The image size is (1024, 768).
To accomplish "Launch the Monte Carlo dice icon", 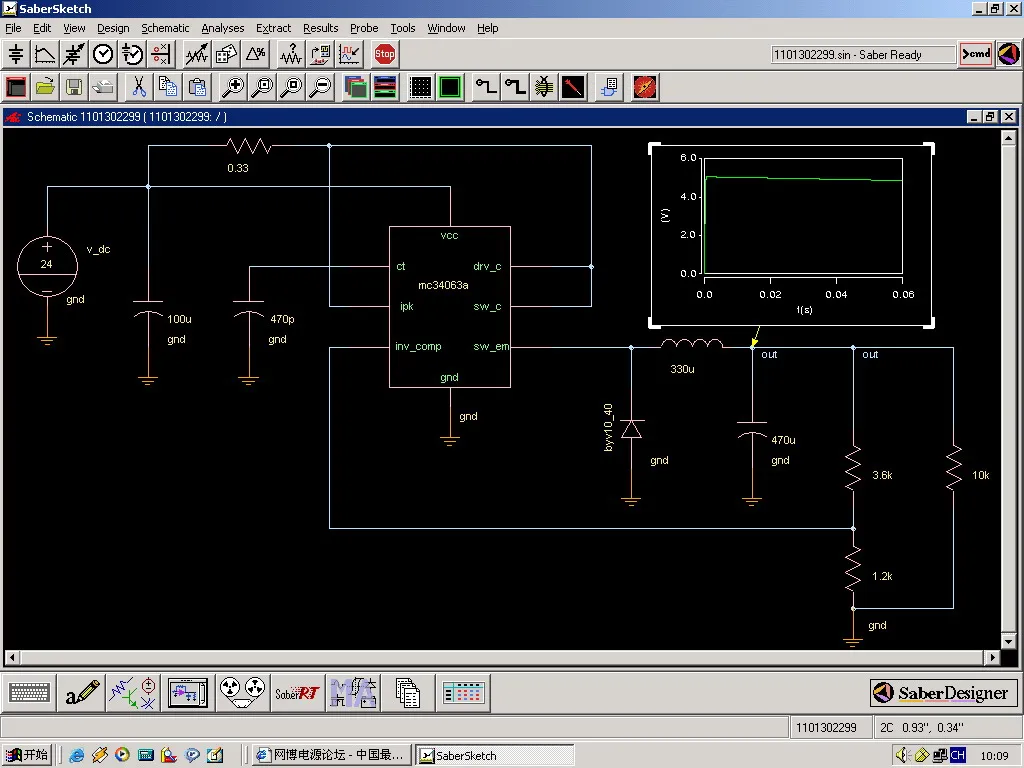I will [x=225, y=54].
